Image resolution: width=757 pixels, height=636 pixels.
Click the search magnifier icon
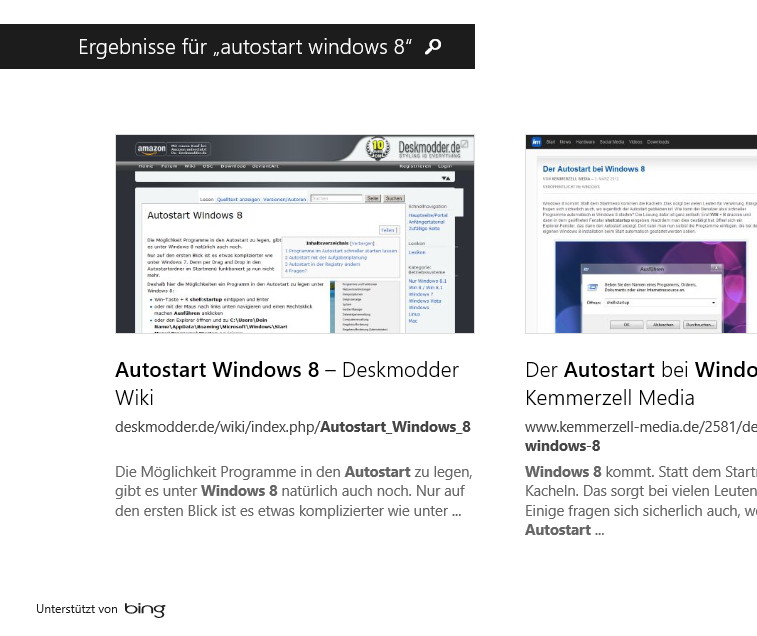point(433,46)
